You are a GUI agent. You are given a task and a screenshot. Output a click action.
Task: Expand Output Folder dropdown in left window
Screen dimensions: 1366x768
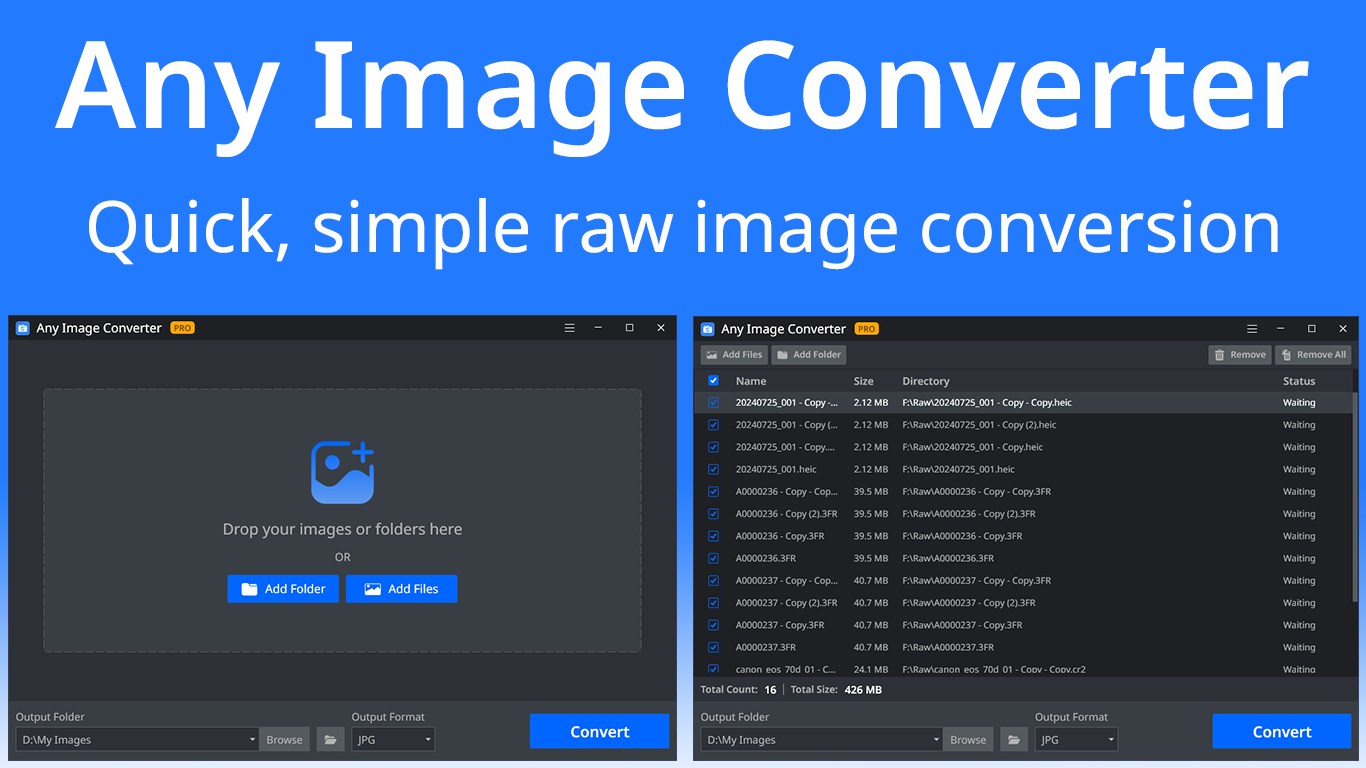pyautogui.click(x=252, y=740)
